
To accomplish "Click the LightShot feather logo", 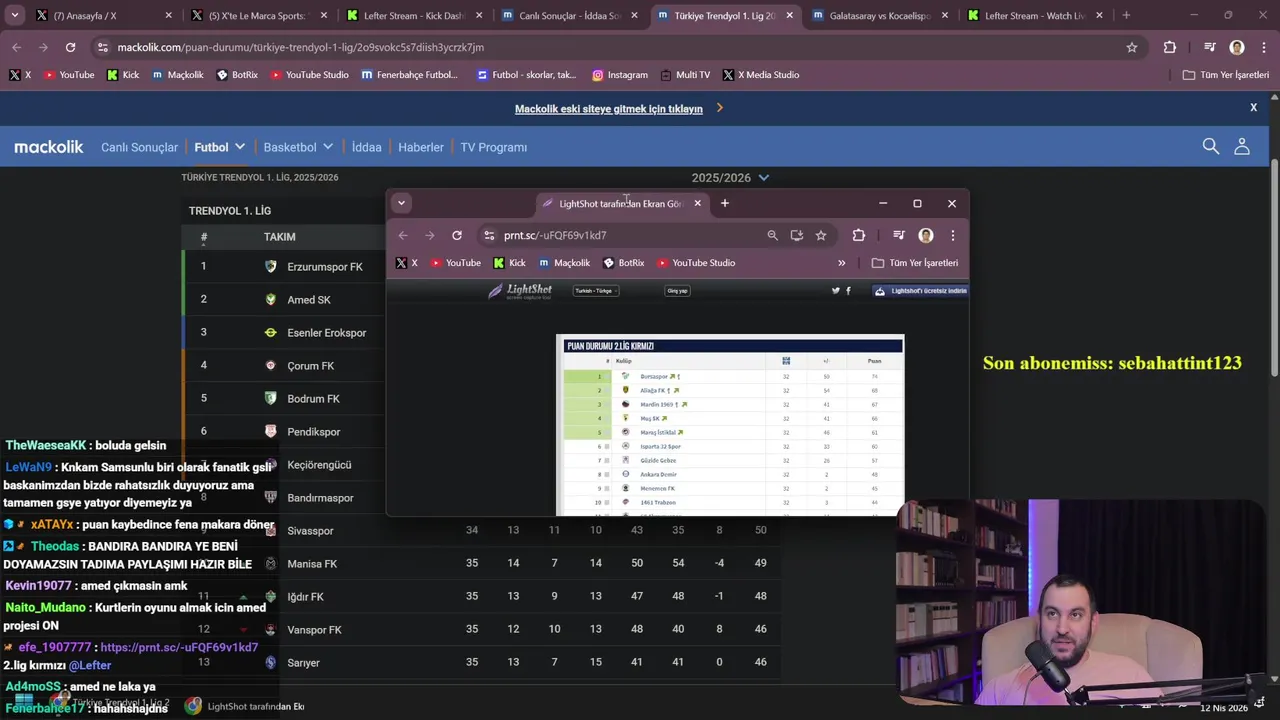I will click(x=519, y=291).
